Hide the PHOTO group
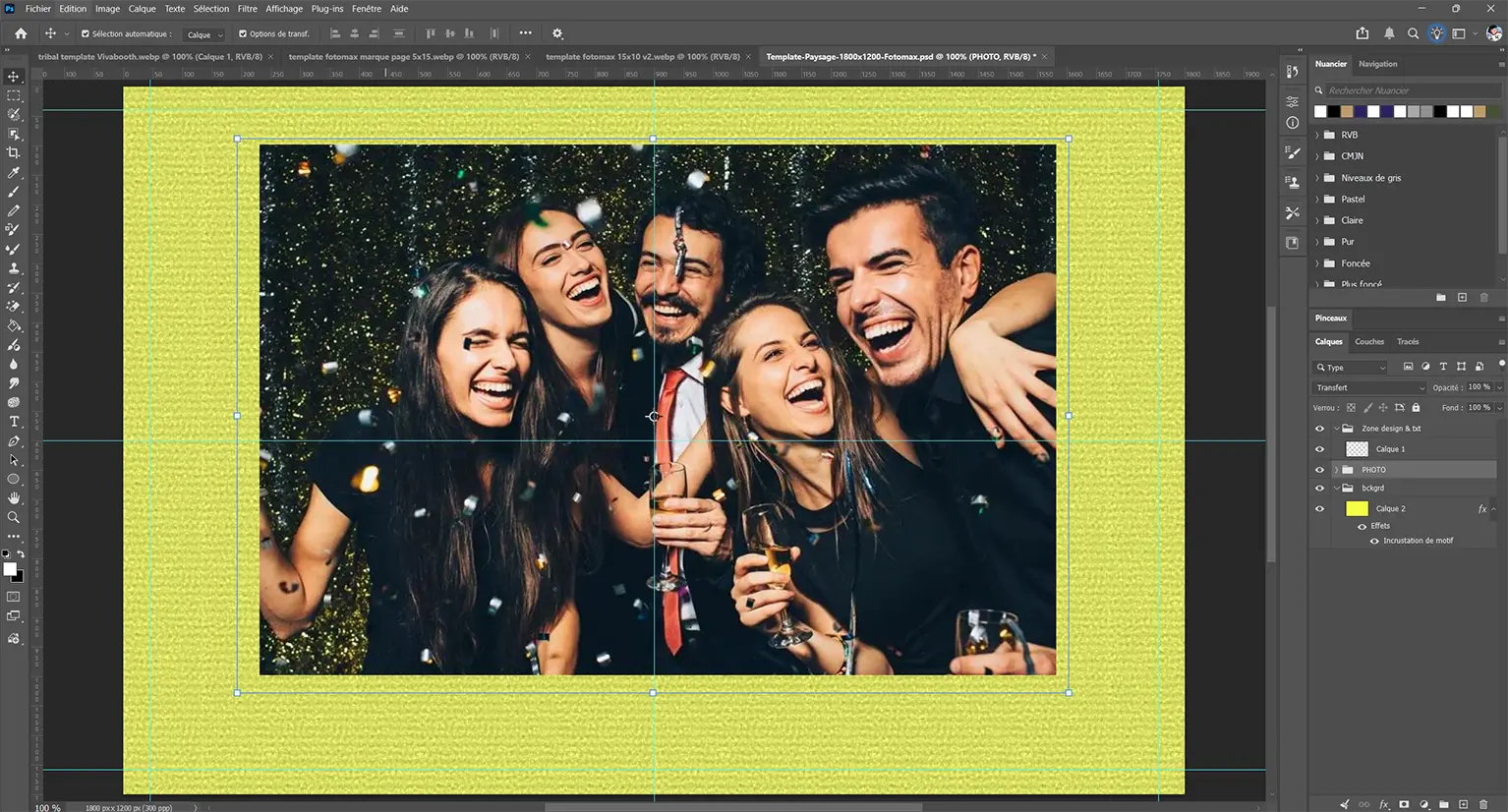The height and width of the screenshot is (812, 1508). [x=1320, y=470]
